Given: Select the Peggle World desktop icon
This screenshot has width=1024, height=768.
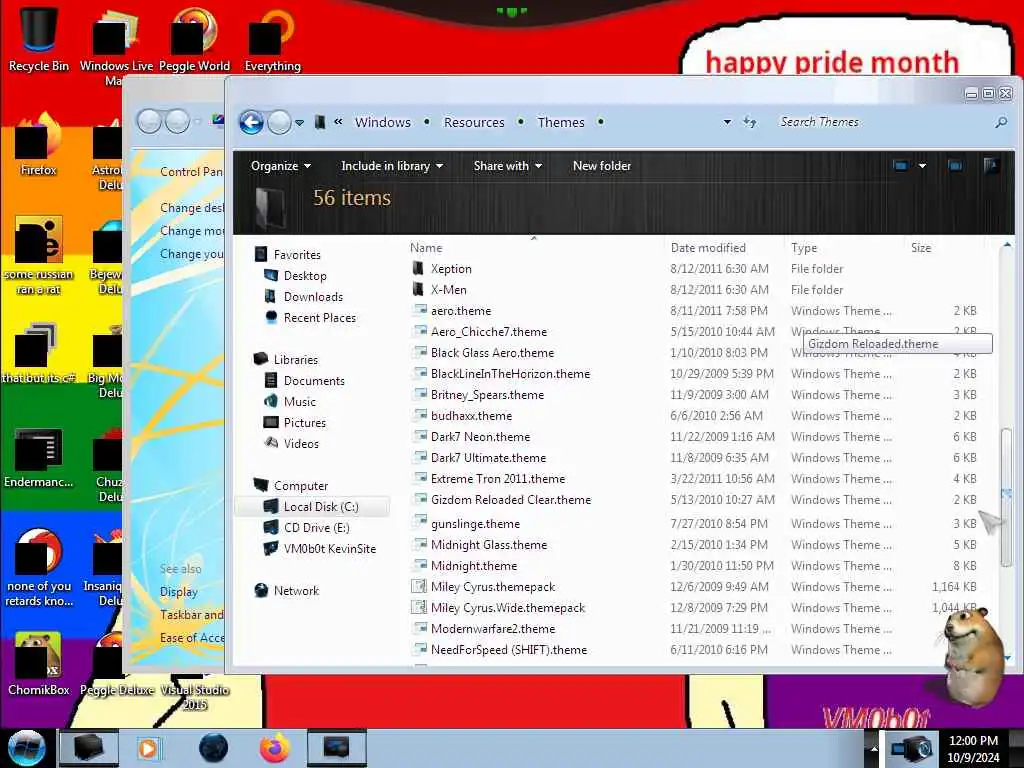Looking at the screenshot, I should pos(195,39).
